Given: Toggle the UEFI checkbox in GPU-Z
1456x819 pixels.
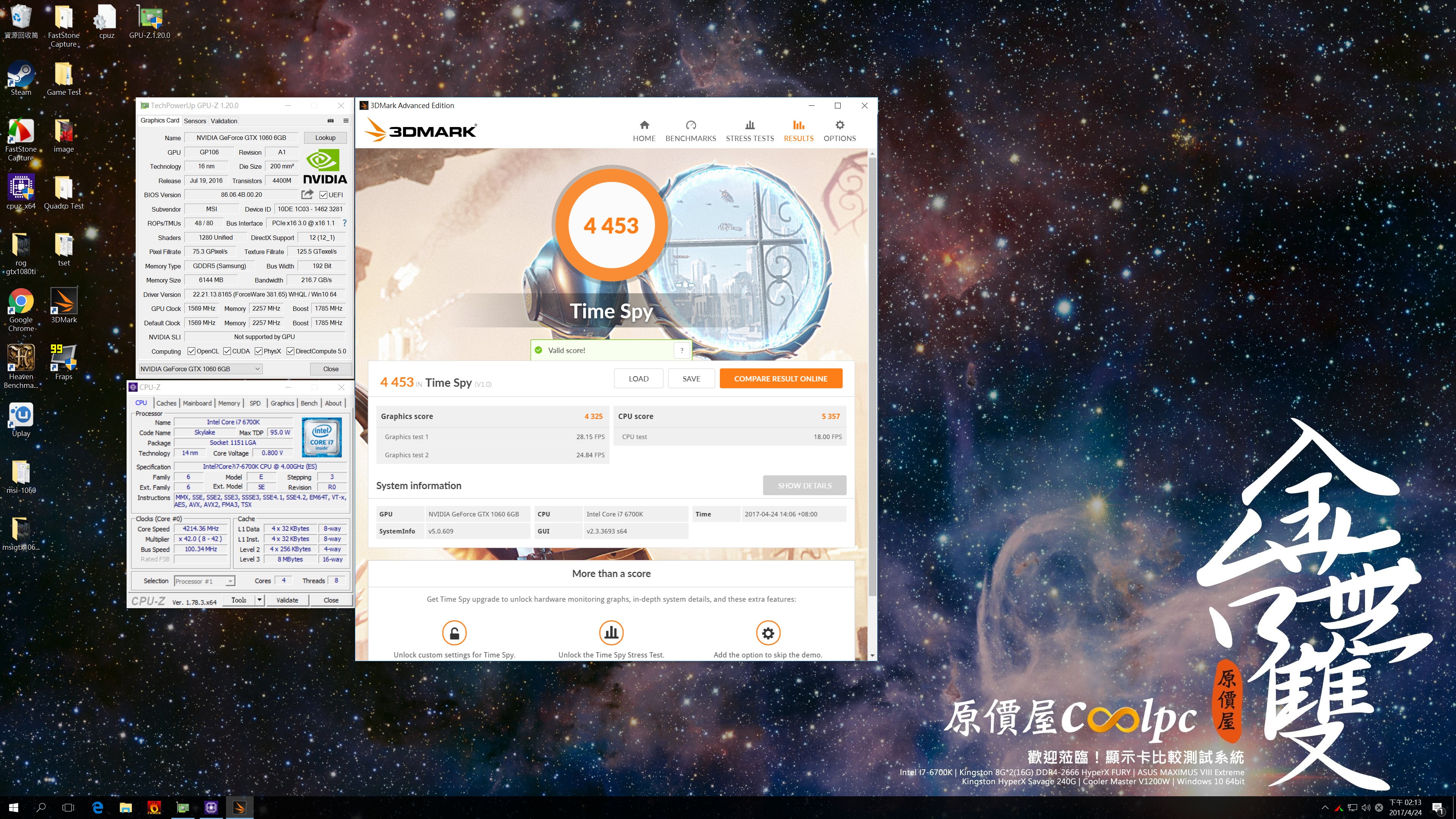Looking at the screenshot, I should [323, 195].
